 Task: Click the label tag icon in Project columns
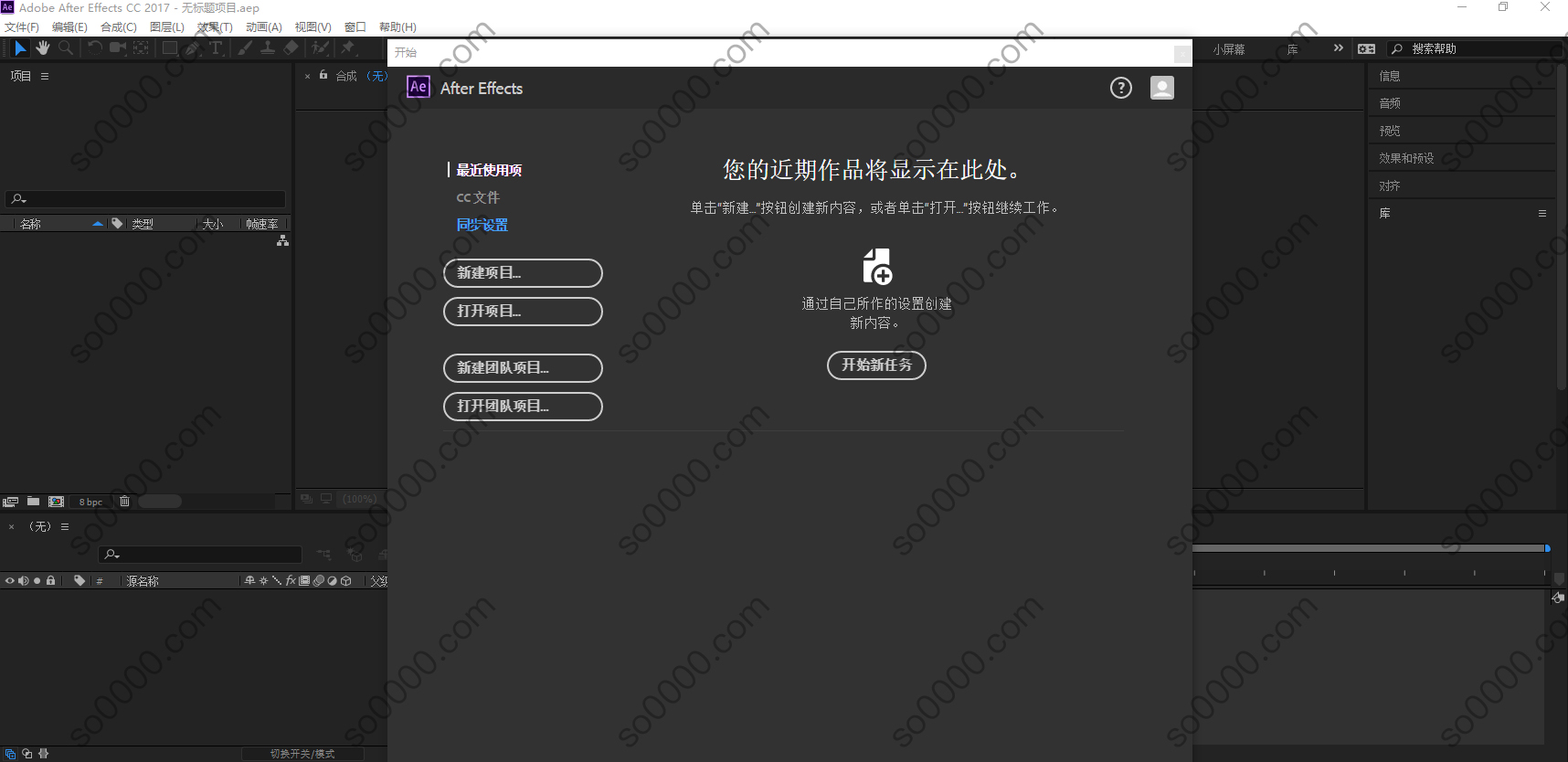point(117,224)
